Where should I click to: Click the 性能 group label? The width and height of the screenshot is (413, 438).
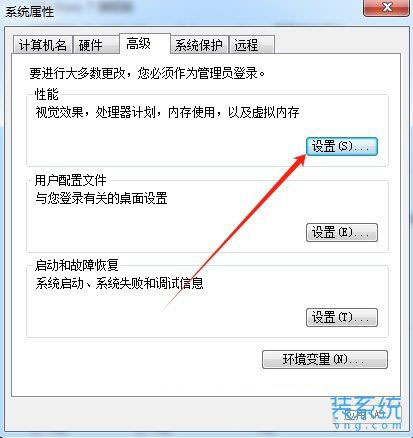pos(47,94)
